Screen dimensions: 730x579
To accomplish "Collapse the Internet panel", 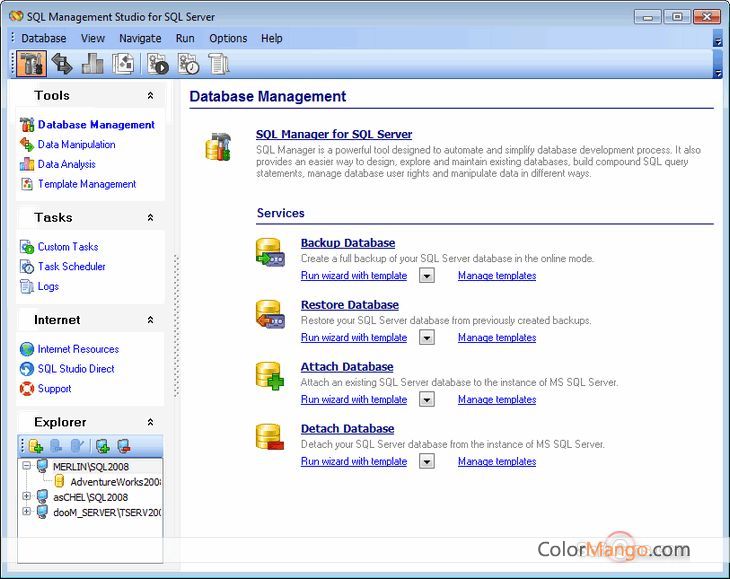I will [x=150, y=320].
